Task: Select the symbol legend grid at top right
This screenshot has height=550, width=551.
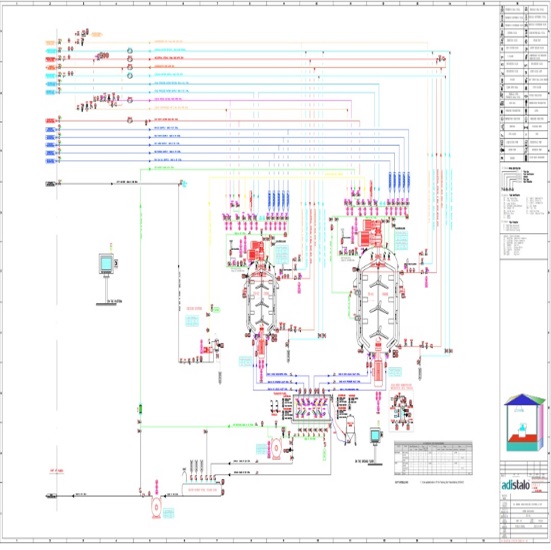Action: [524, 84]
